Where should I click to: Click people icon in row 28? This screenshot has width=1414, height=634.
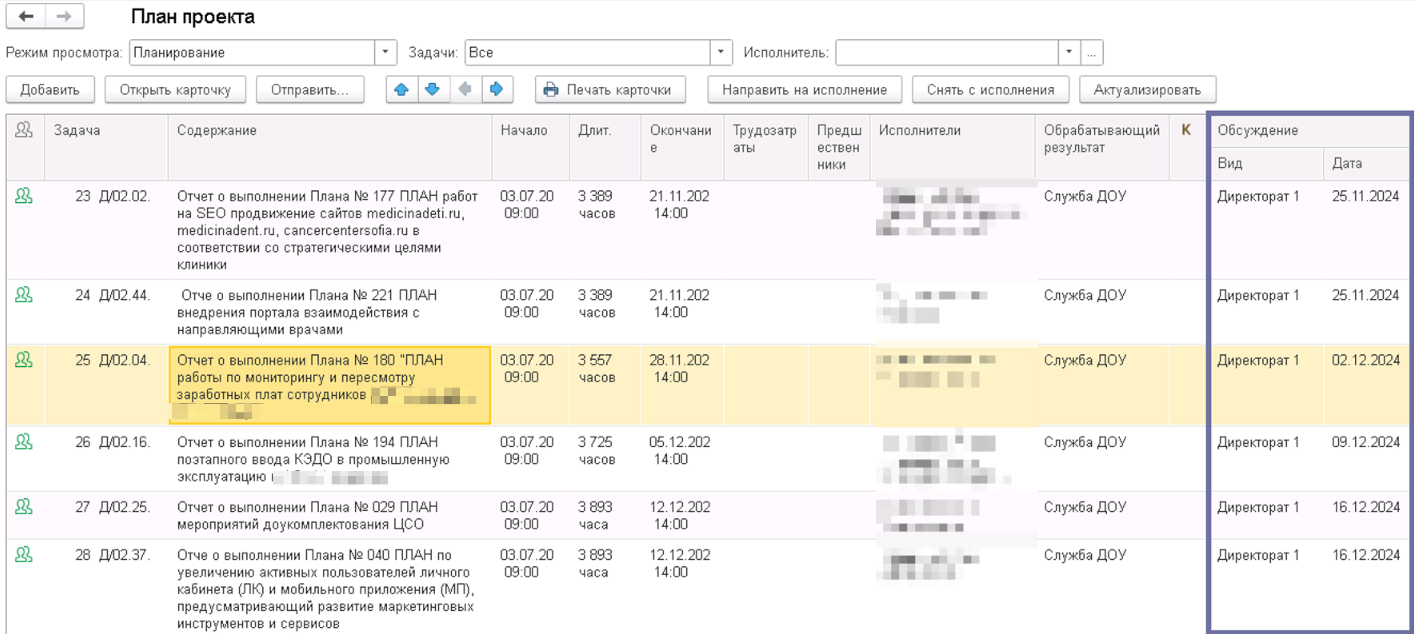[24, 555]
